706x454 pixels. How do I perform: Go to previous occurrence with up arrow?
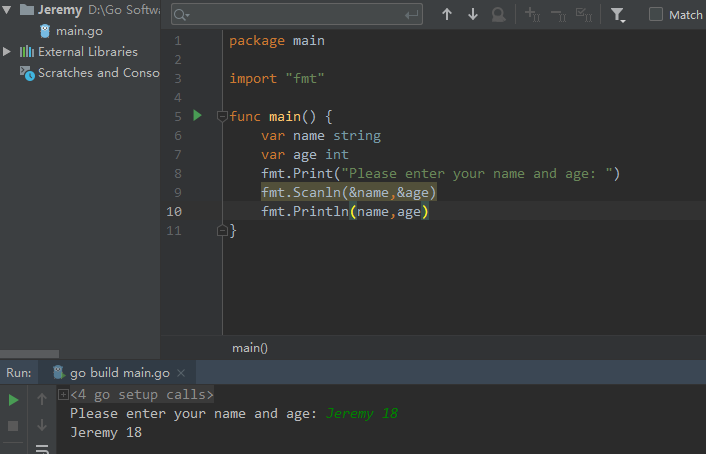[447, 14]
